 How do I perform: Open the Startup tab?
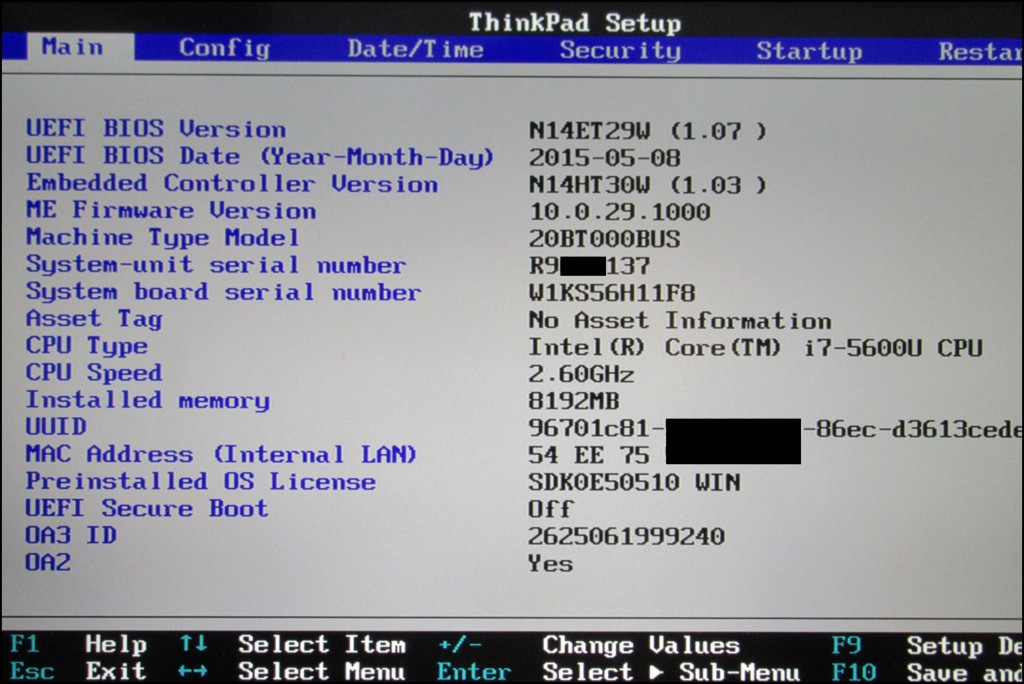coord(809,51)
